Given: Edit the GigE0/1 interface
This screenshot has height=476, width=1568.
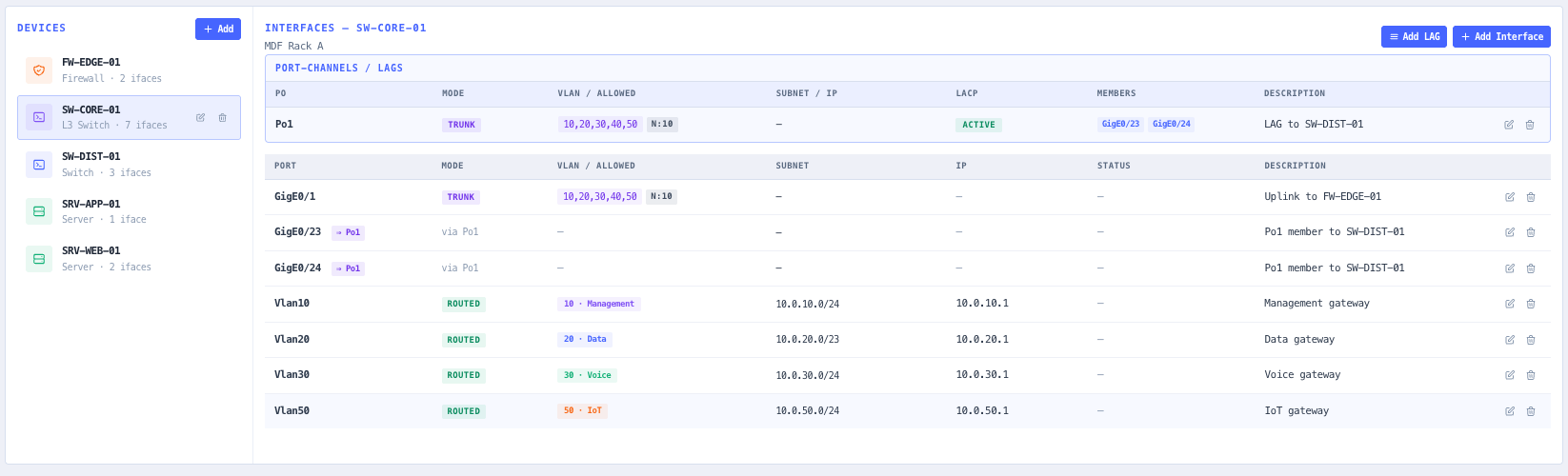Looking at the screenshot, I should coord(1510,197).
